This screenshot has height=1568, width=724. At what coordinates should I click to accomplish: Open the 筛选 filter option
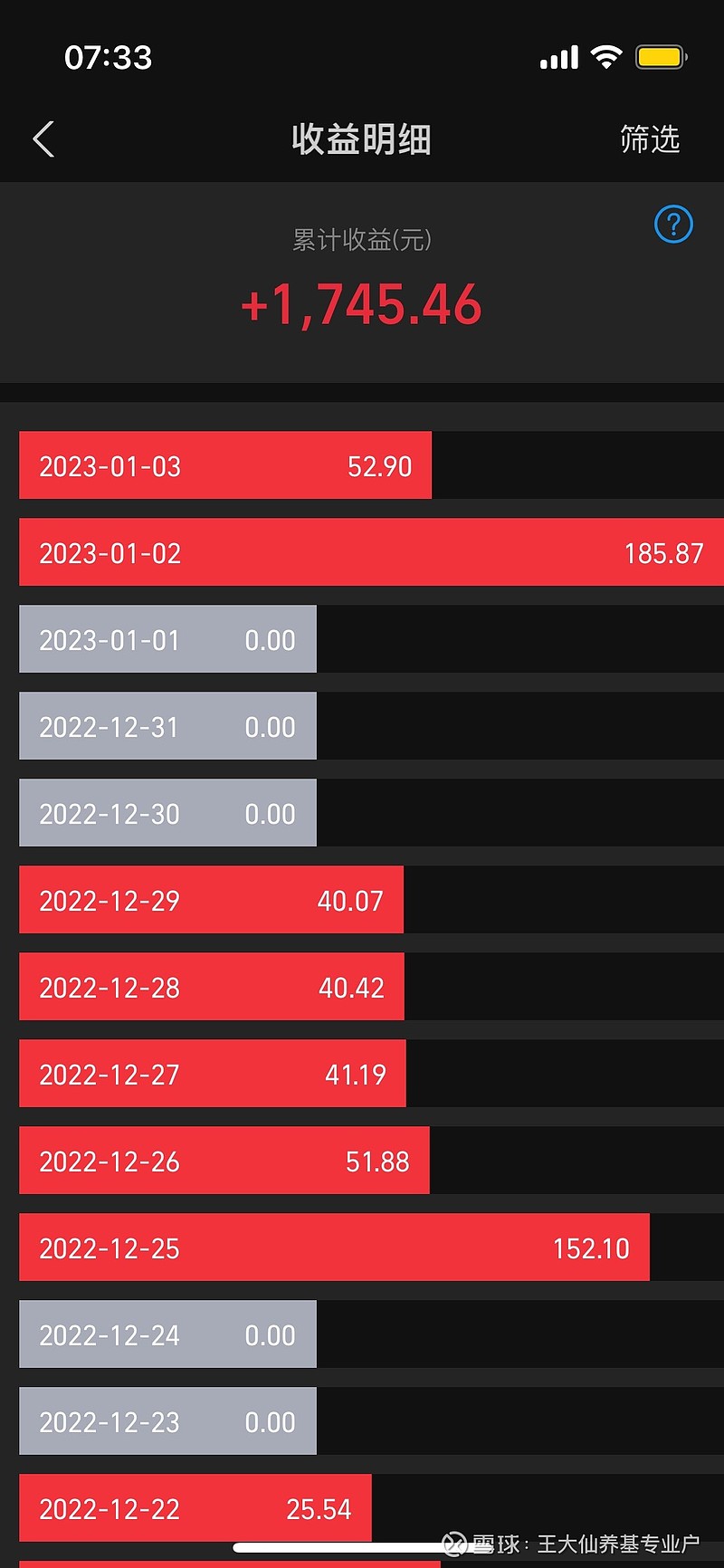649,139
